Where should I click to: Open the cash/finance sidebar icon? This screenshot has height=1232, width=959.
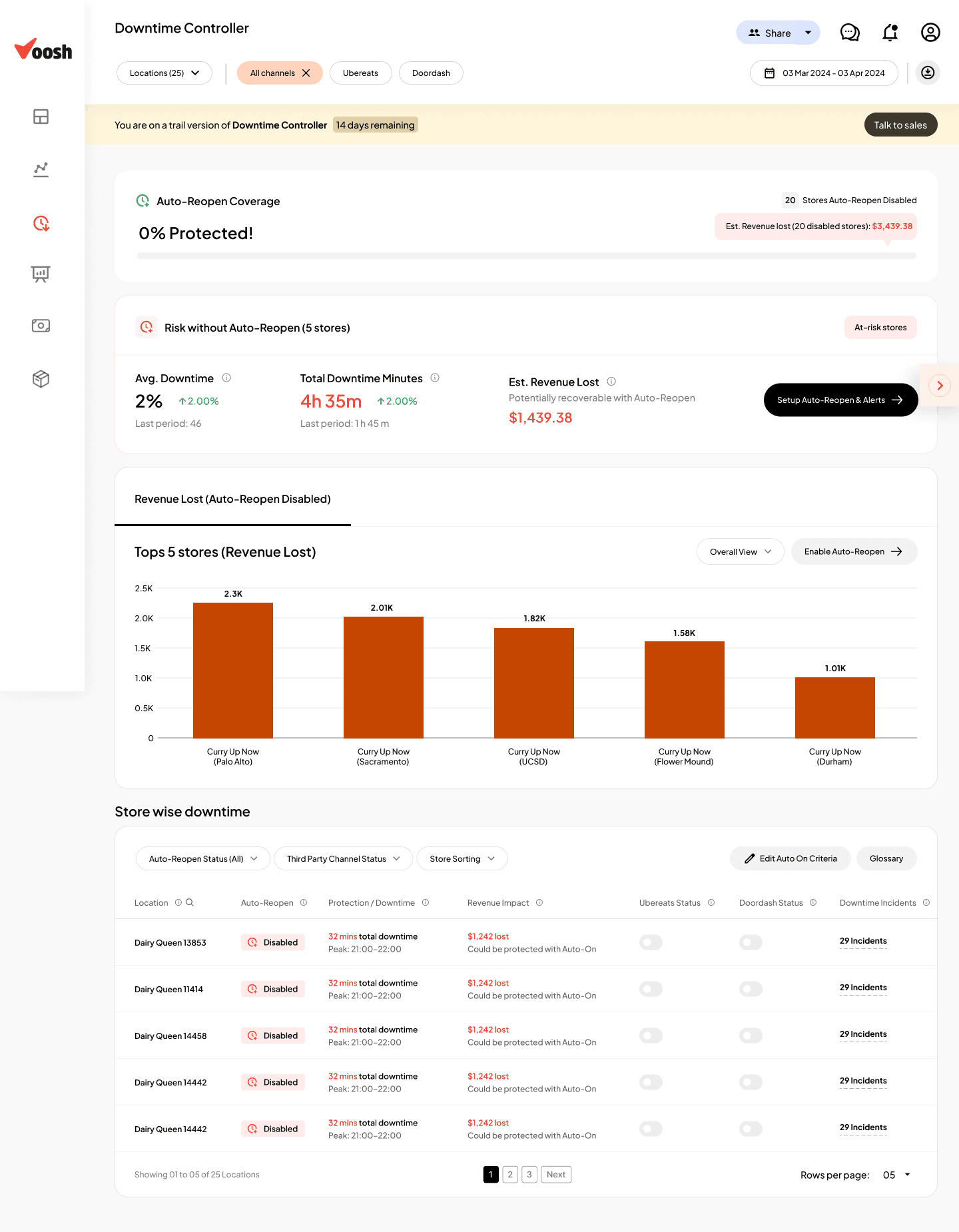tap(41, 326)
